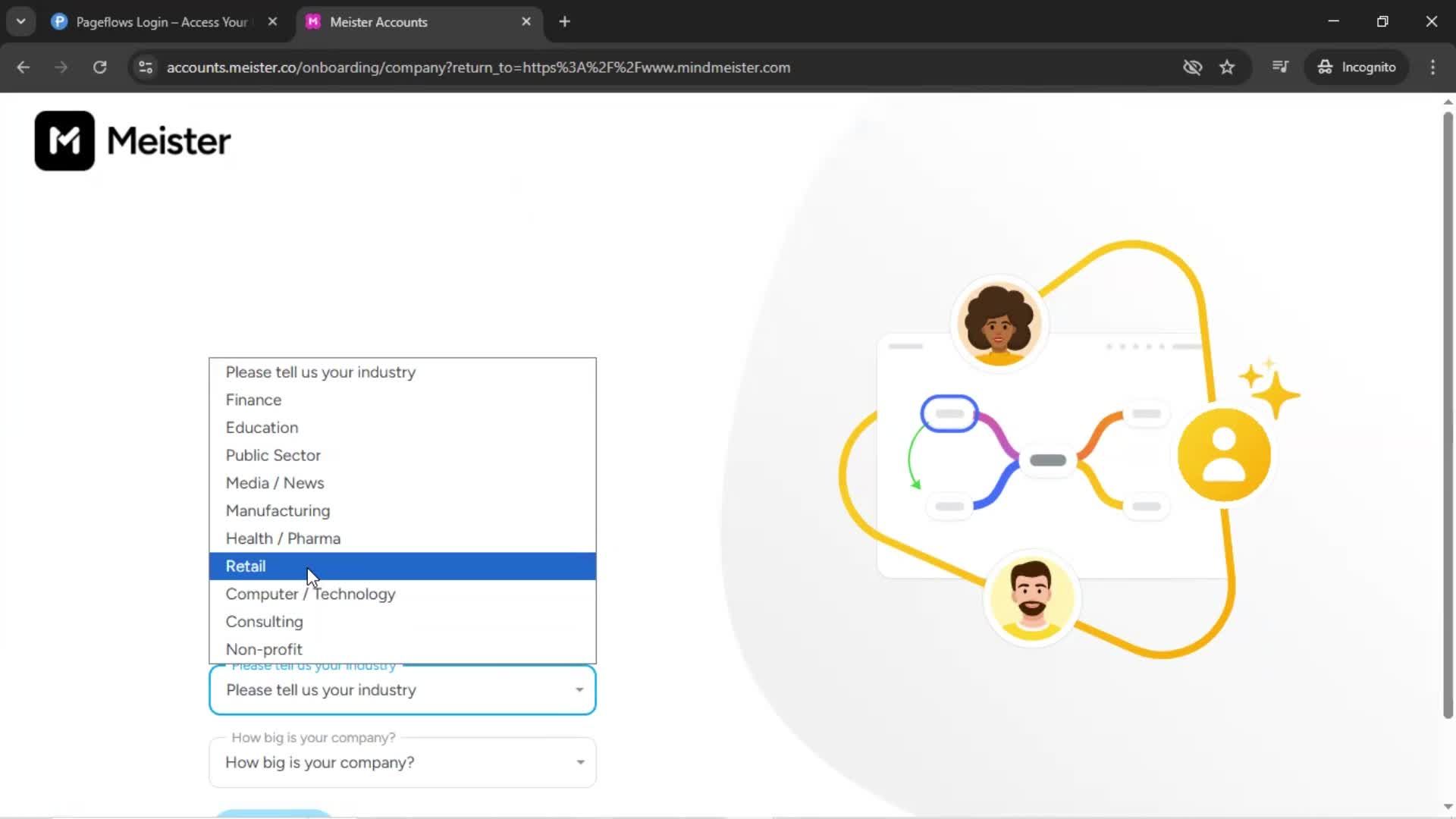
Task: Click the browser forward arrow
Action: pos(61,67)
